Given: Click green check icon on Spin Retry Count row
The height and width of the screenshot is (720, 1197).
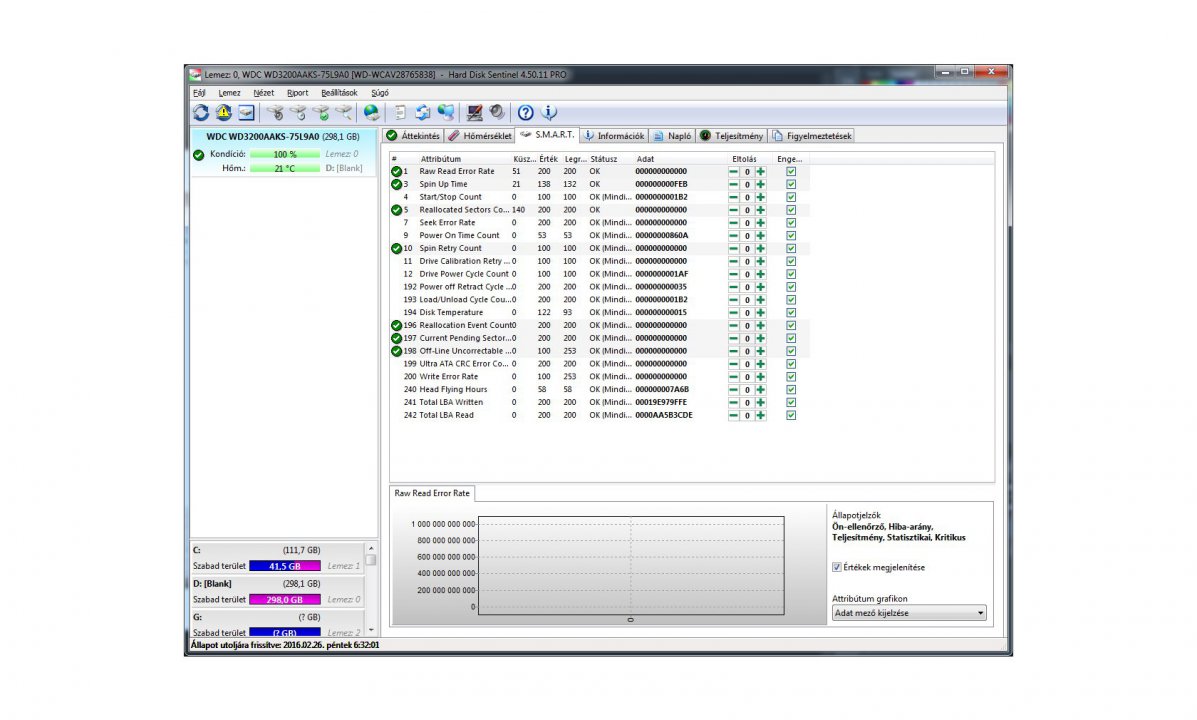Looking at the screenshot, I should 396,248.
